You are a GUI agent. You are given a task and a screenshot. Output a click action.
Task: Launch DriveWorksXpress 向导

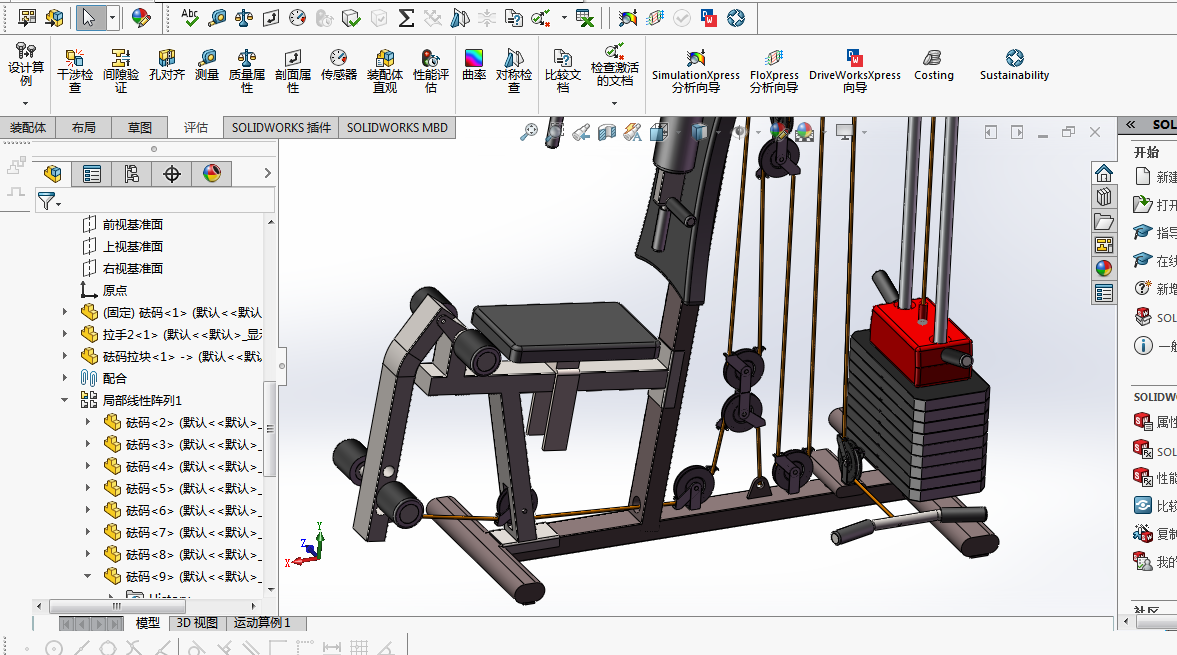point(855,71)
